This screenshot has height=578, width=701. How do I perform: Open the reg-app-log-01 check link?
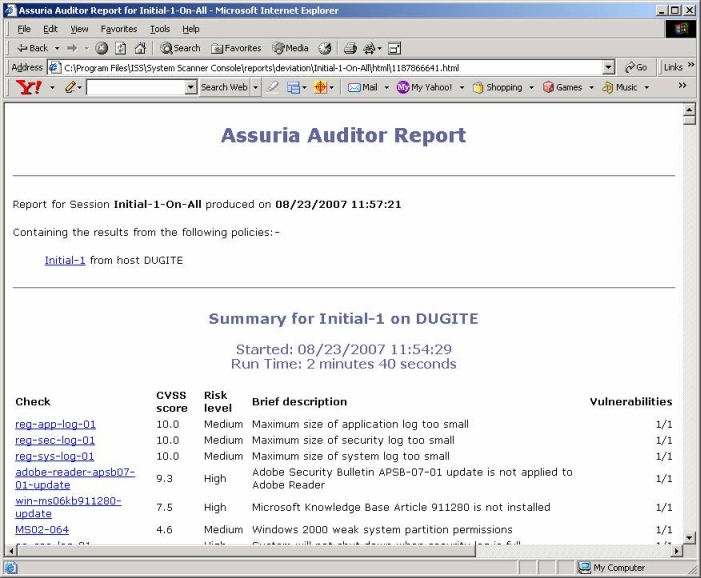55,424
